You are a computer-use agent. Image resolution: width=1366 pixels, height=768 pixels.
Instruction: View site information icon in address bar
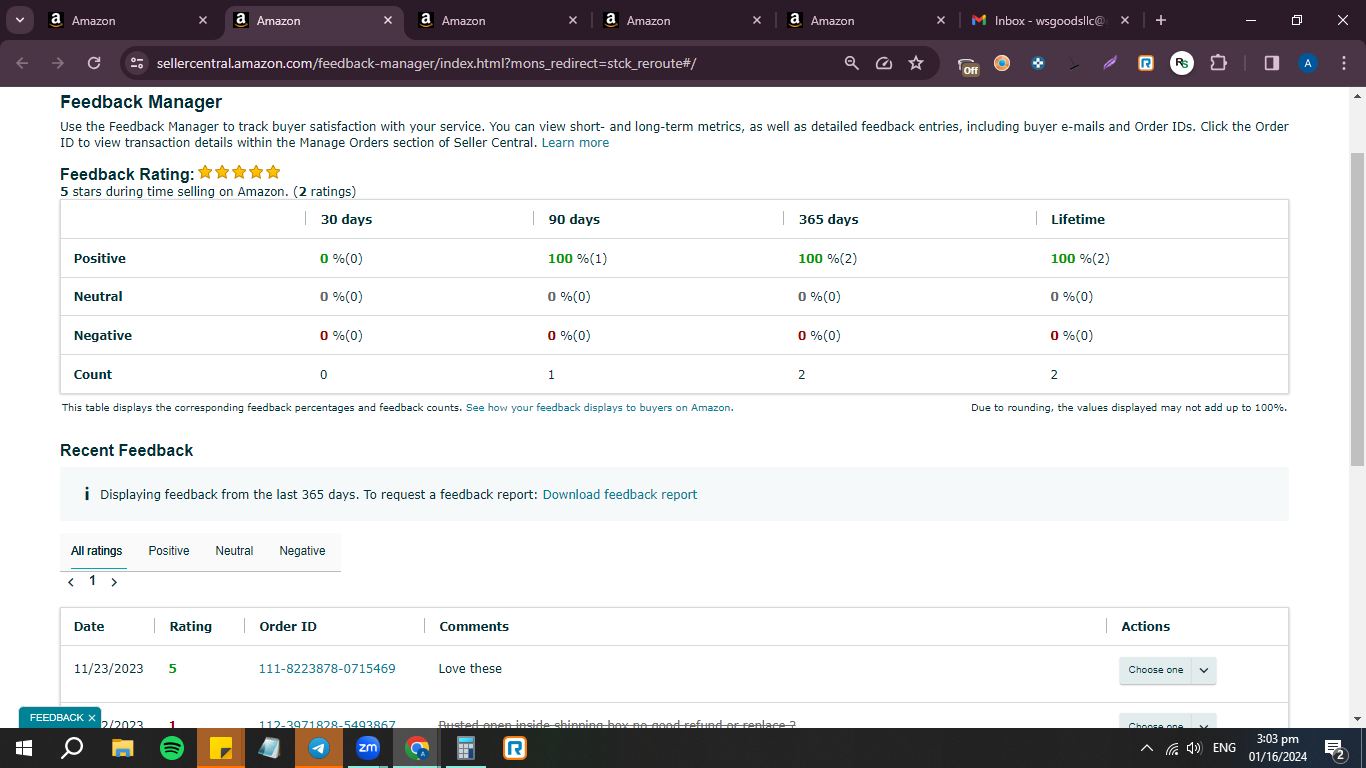(137, 63)
